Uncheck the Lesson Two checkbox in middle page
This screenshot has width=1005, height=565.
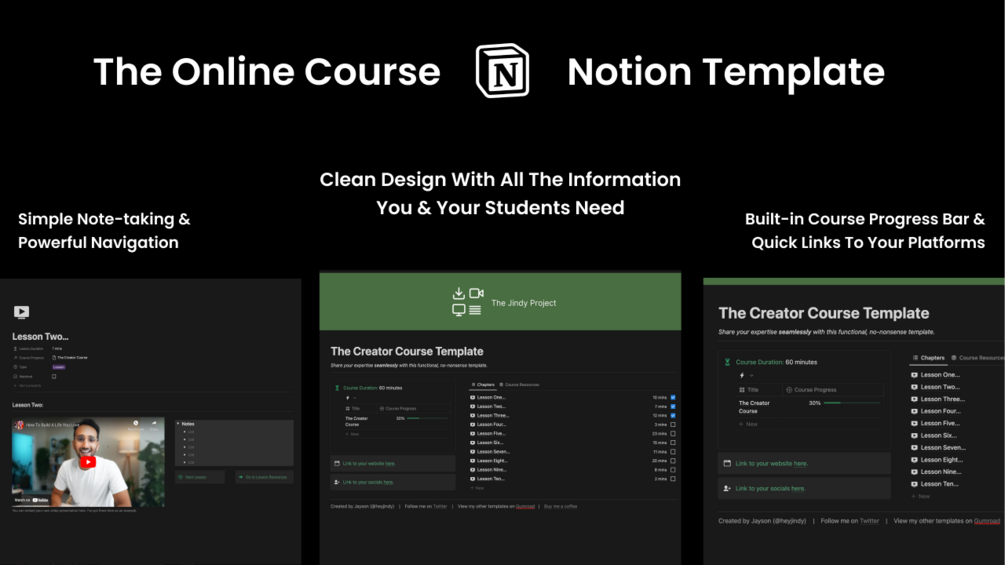coord(673,406)
